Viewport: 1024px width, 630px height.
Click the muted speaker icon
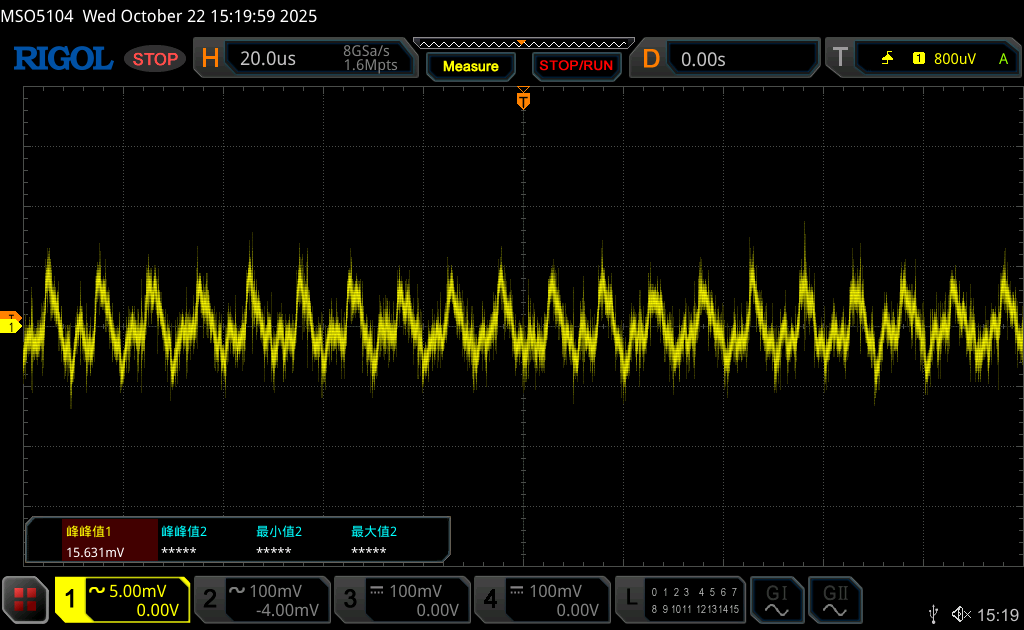[961, 614]
